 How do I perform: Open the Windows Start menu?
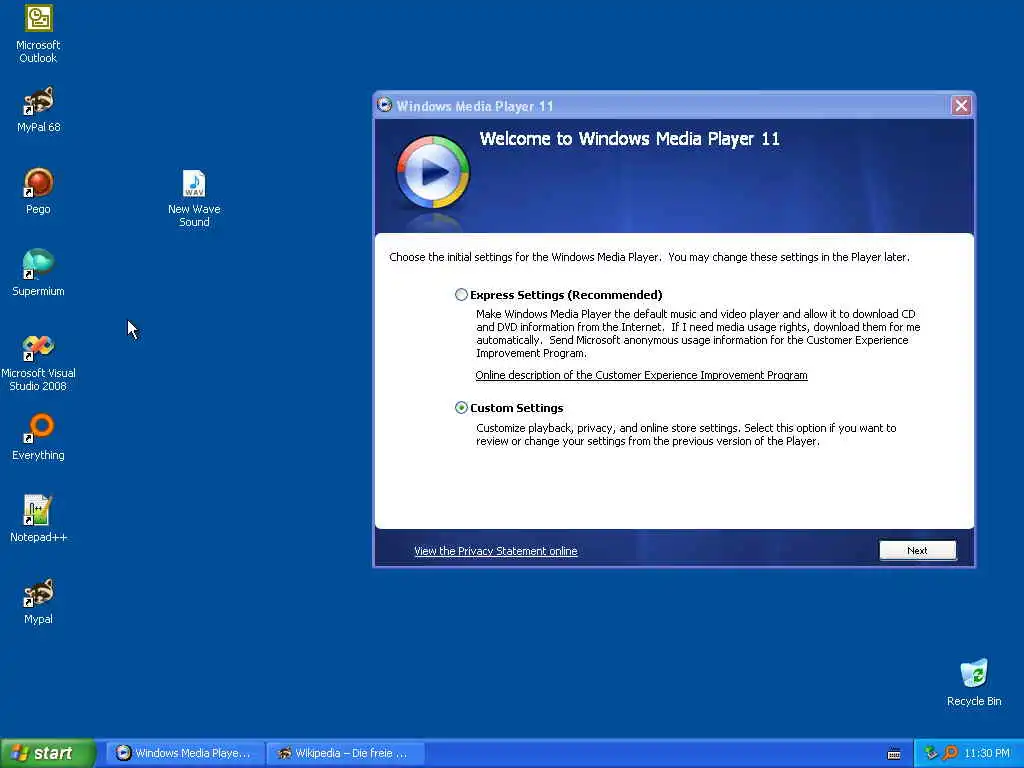[x=48, y=753]
